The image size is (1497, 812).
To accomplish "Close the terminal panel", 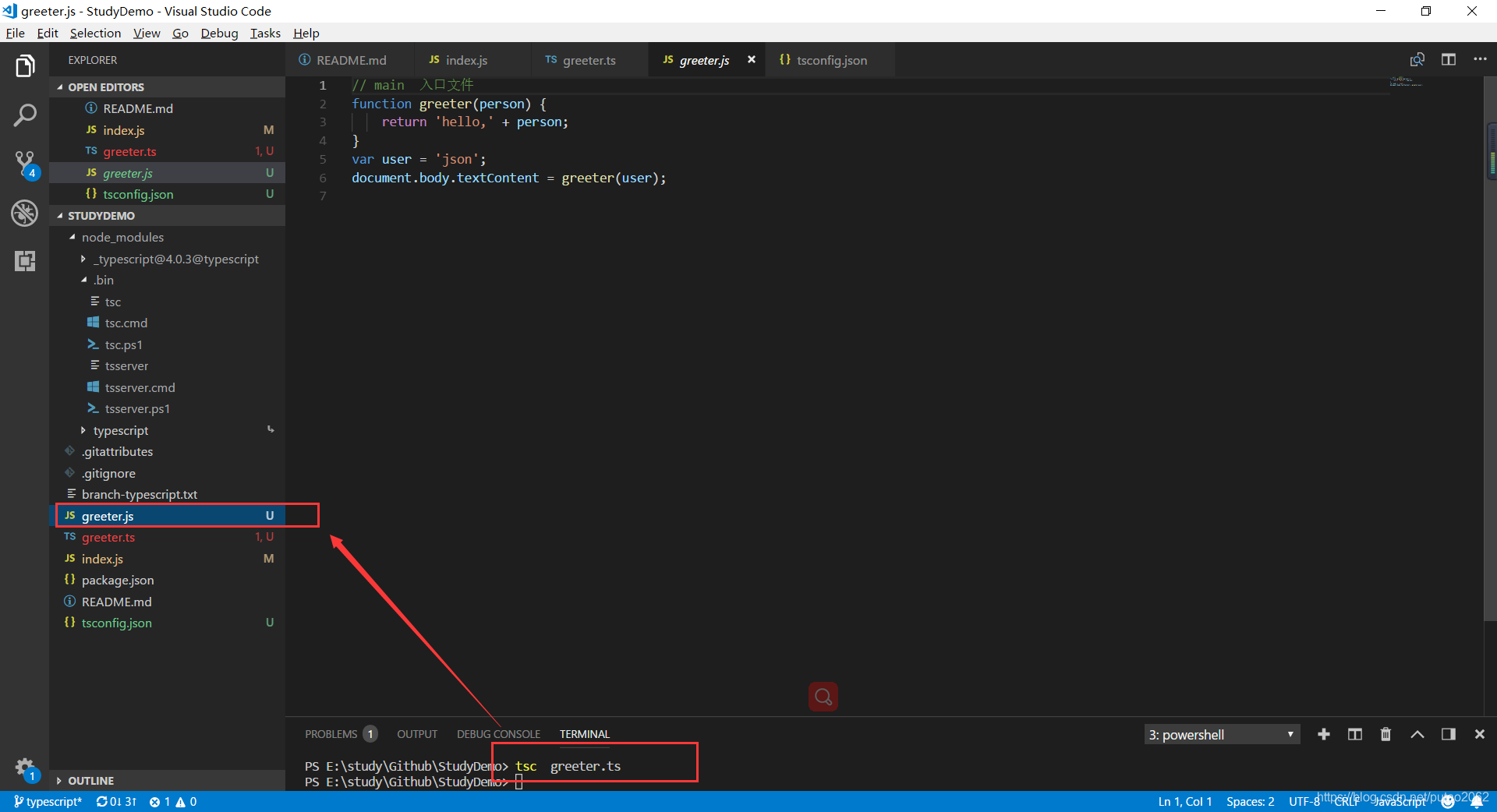I will [x=1480, y=734].
